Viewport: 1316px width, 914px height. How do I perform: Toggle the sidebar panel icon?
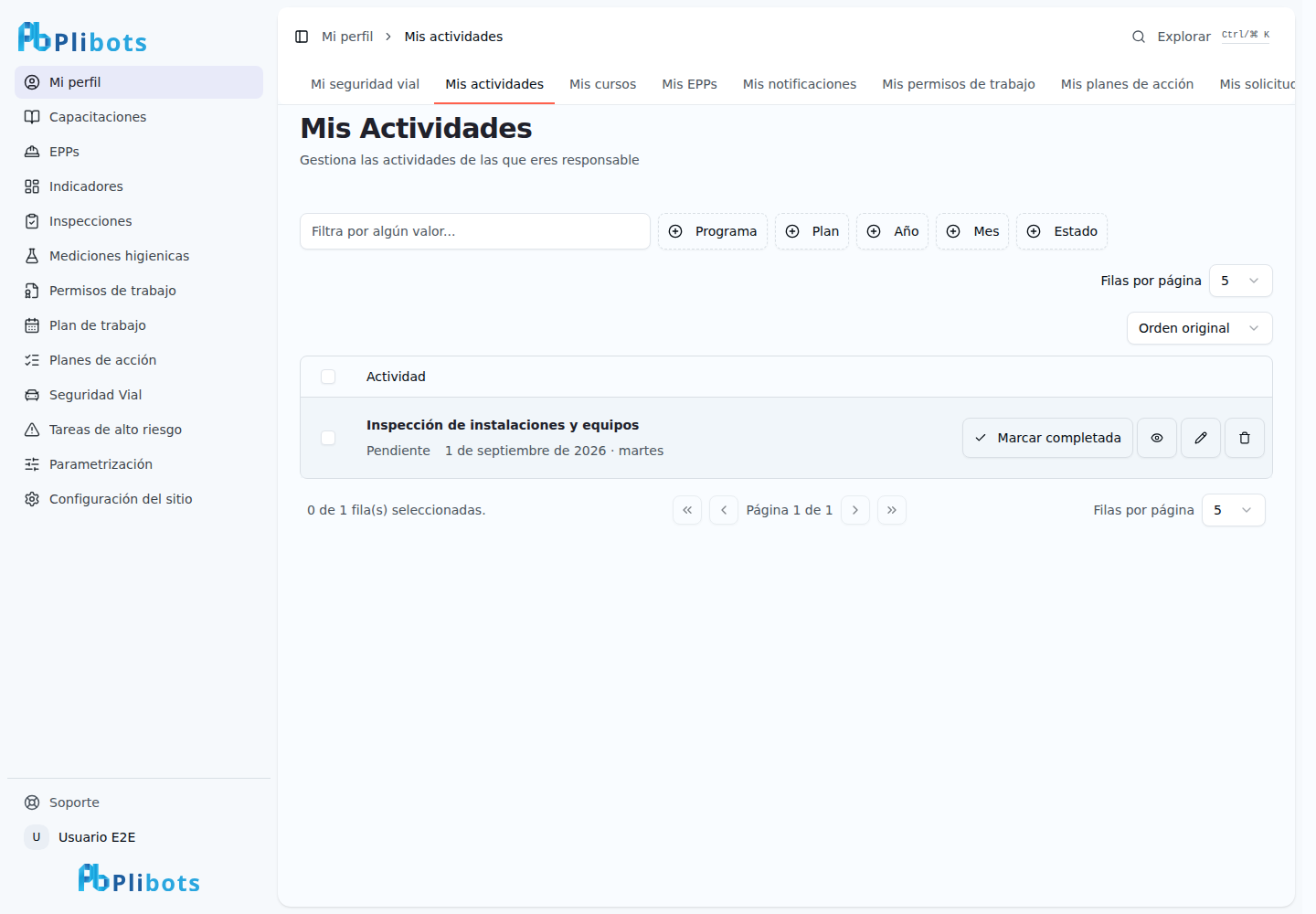[302, 37]
